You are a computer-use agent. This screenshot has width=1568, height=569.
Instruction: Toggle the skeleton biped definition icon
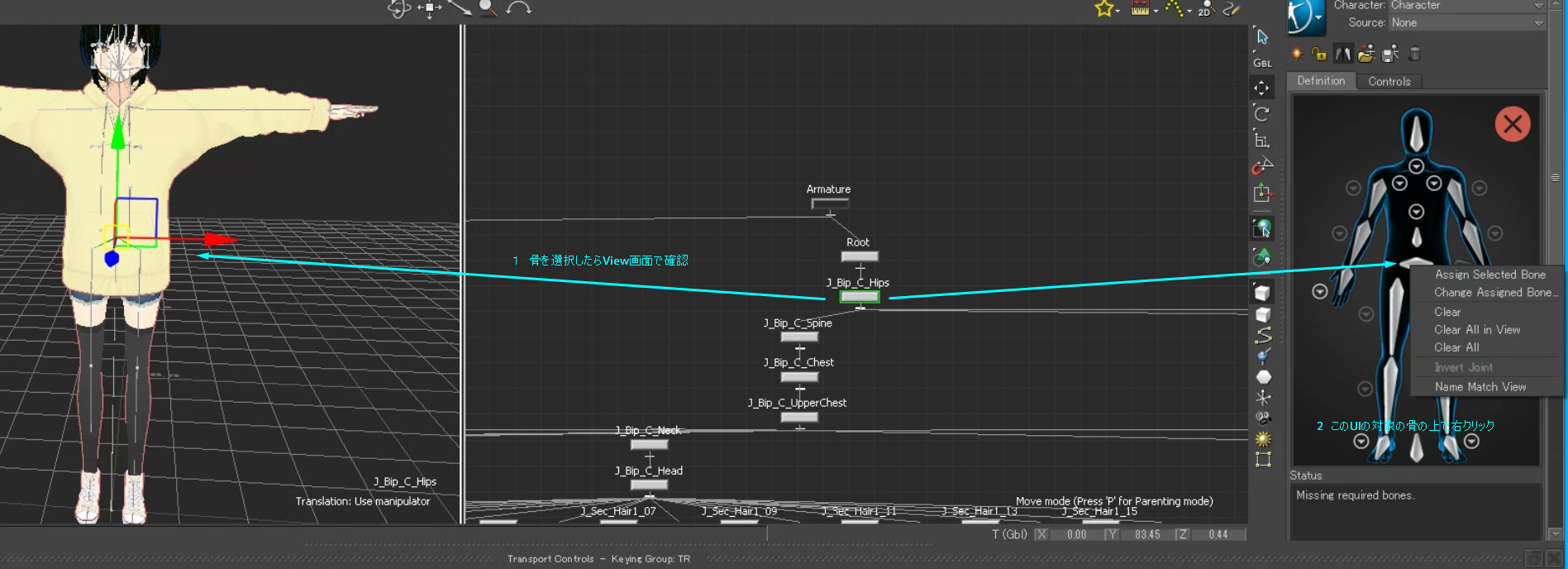coord(1343,54)
